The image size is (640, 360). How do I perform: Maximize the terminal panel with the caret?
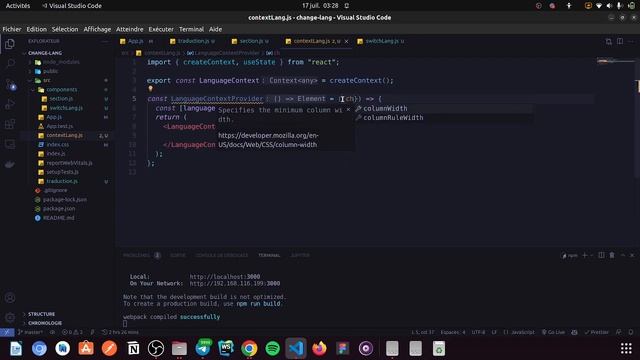(623, 255)
